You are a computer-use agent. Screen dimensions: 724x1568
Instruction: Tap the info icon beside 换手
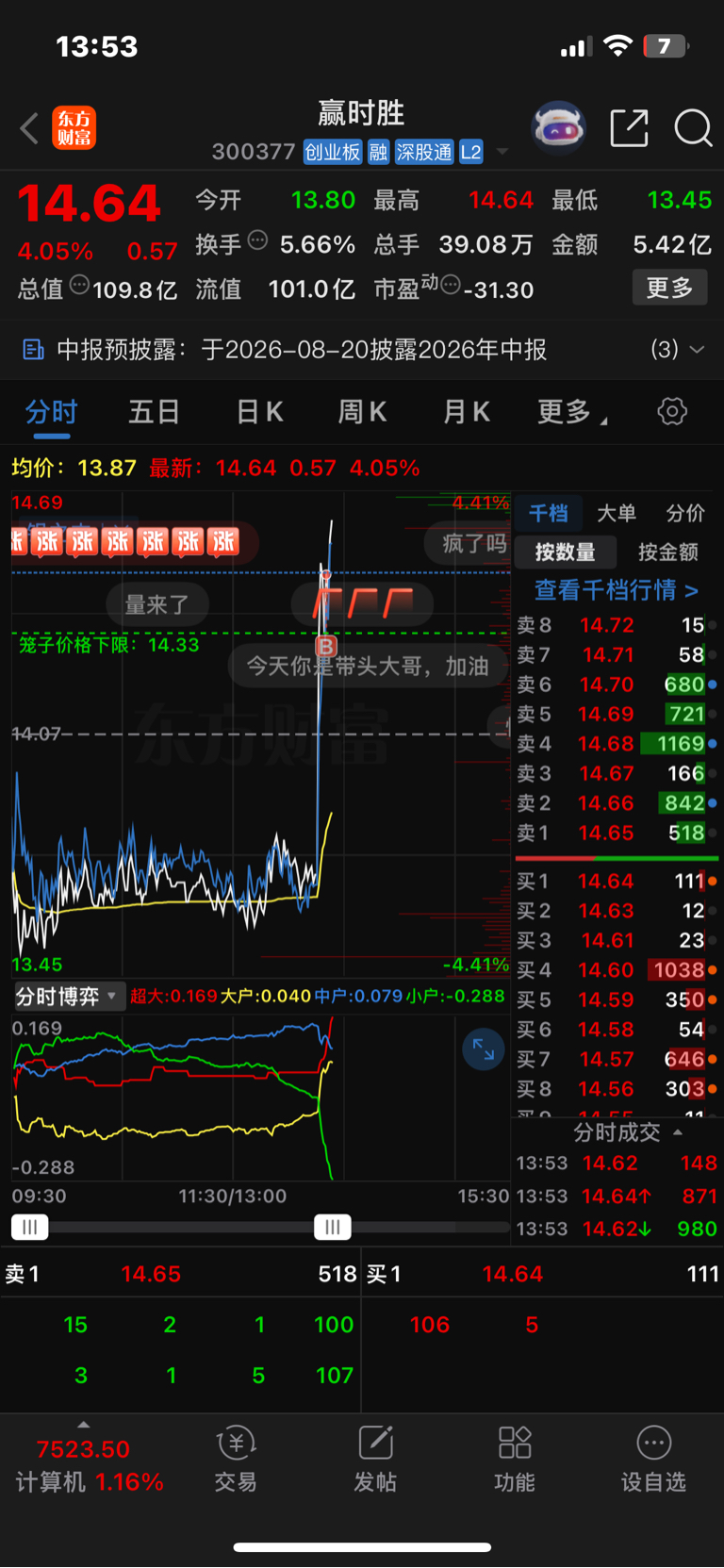[257, 240]
